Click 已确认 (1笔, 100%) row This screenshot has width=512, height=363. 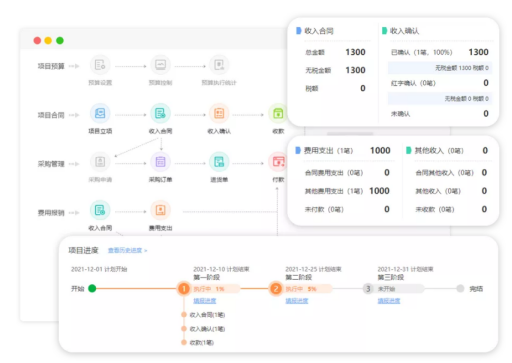[440, 52]
